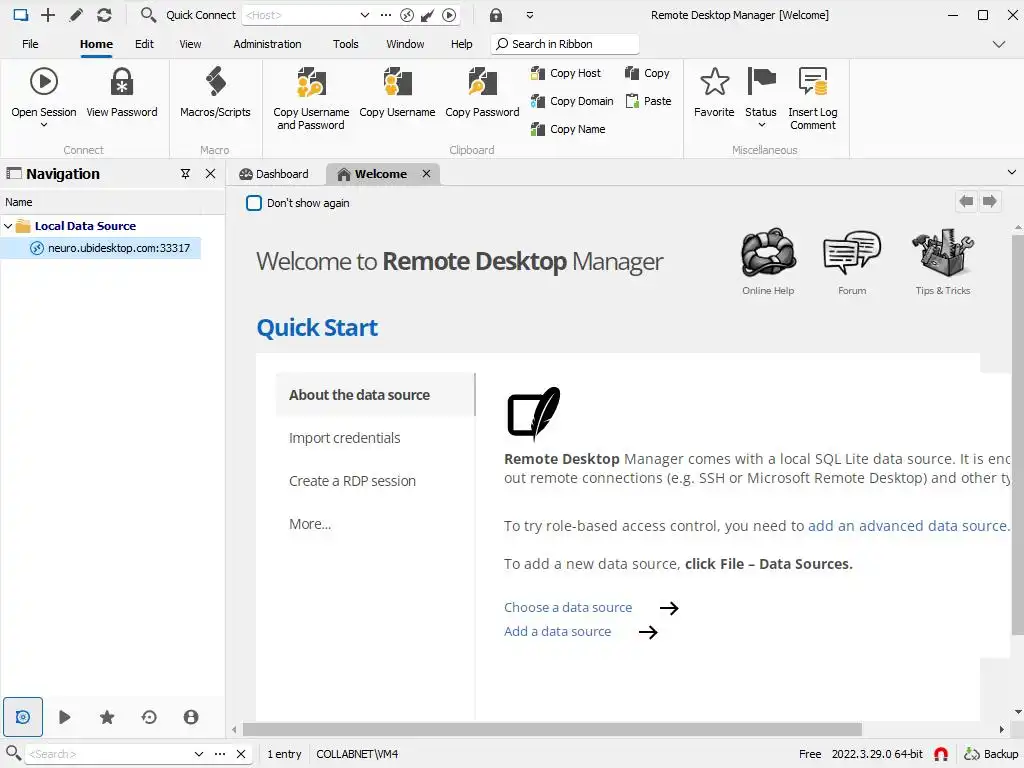The width and height of the screenshot is (1024, 768).
Task: Expand the Status dropdown arrow
Action: coord(761,125)
